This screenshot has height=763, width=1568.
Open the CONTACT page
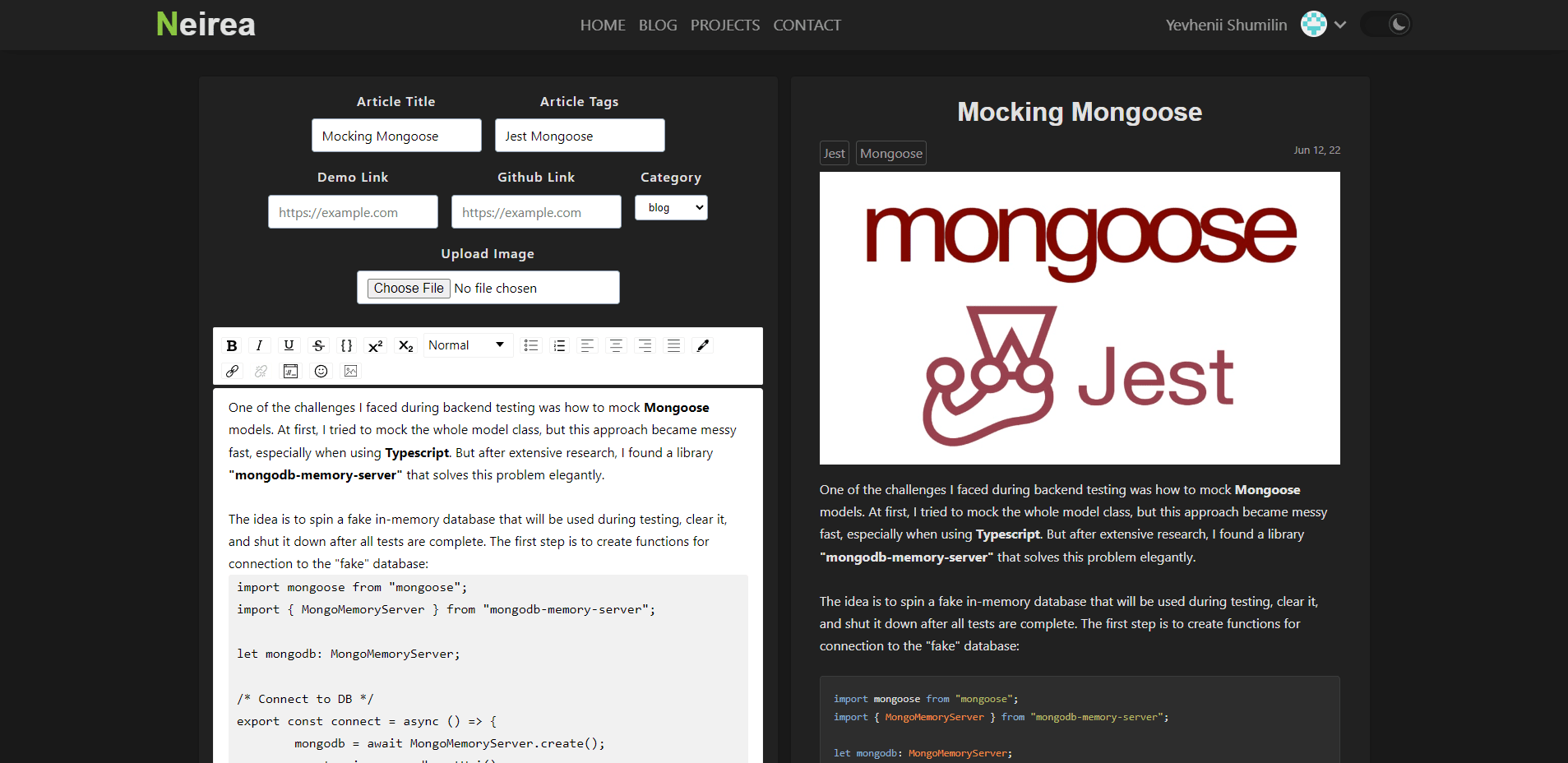807,25
